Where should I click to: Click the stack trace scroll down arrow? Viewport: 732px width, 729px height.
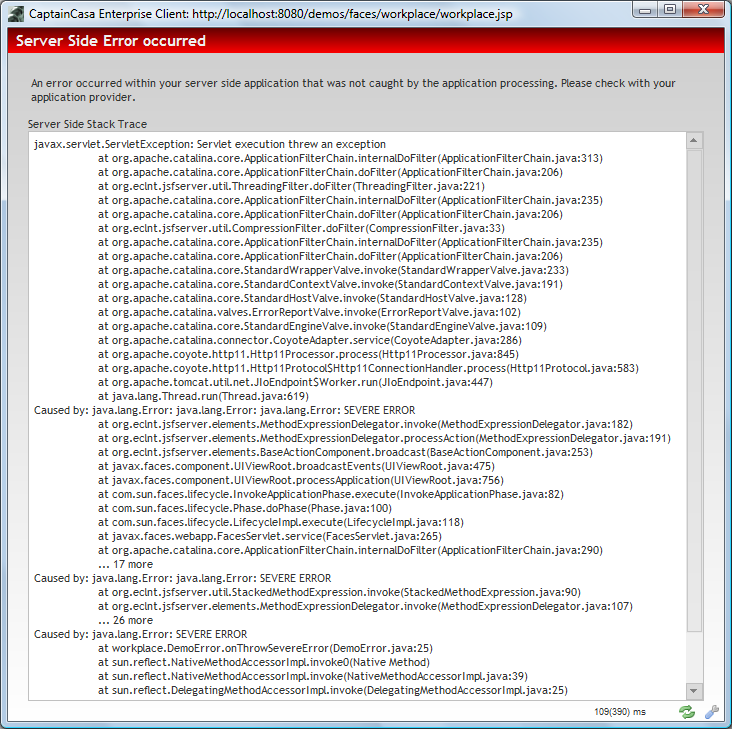click(x=694, y=691)
